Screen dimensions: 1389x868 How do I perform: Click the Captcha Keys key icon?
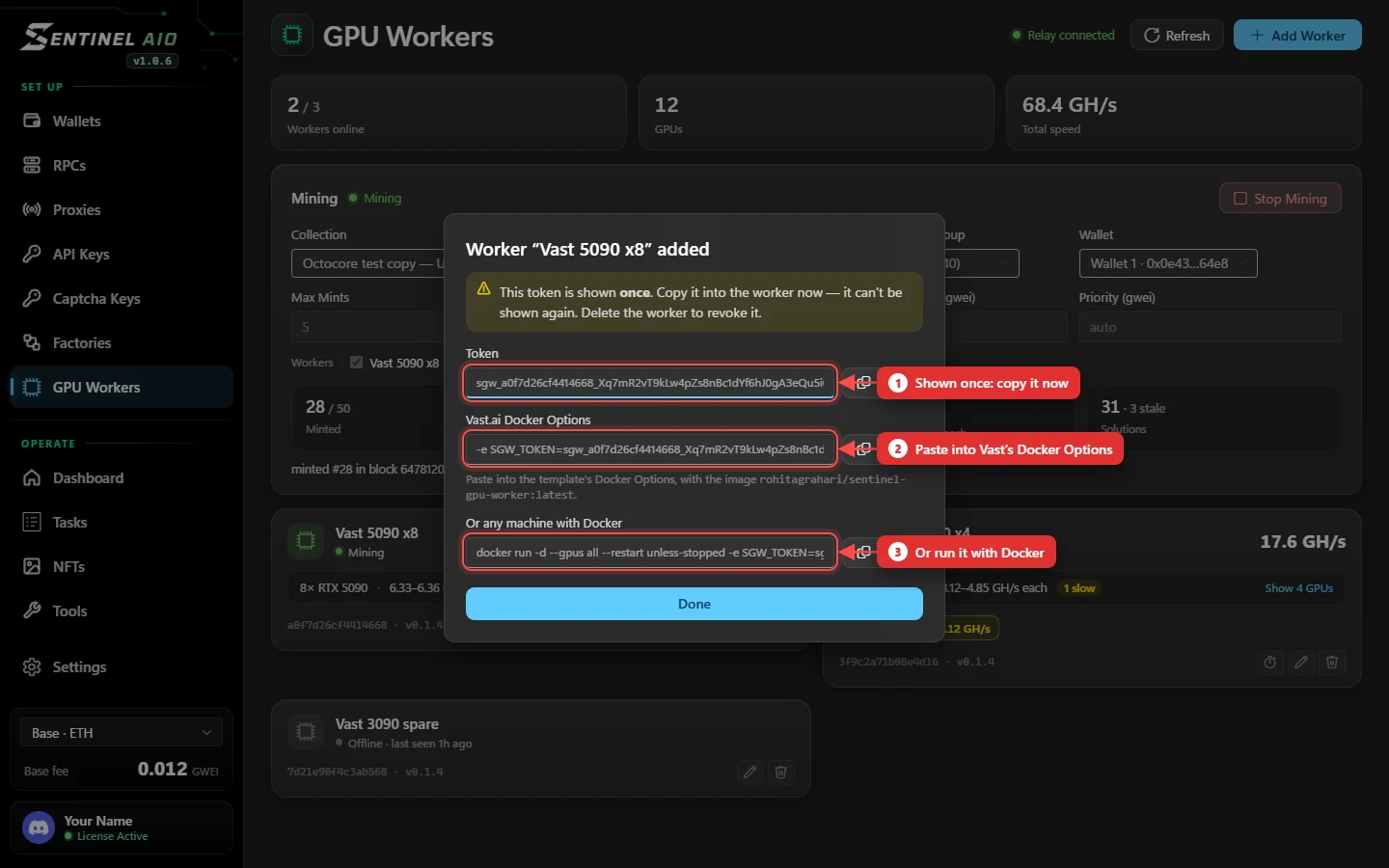32,298
